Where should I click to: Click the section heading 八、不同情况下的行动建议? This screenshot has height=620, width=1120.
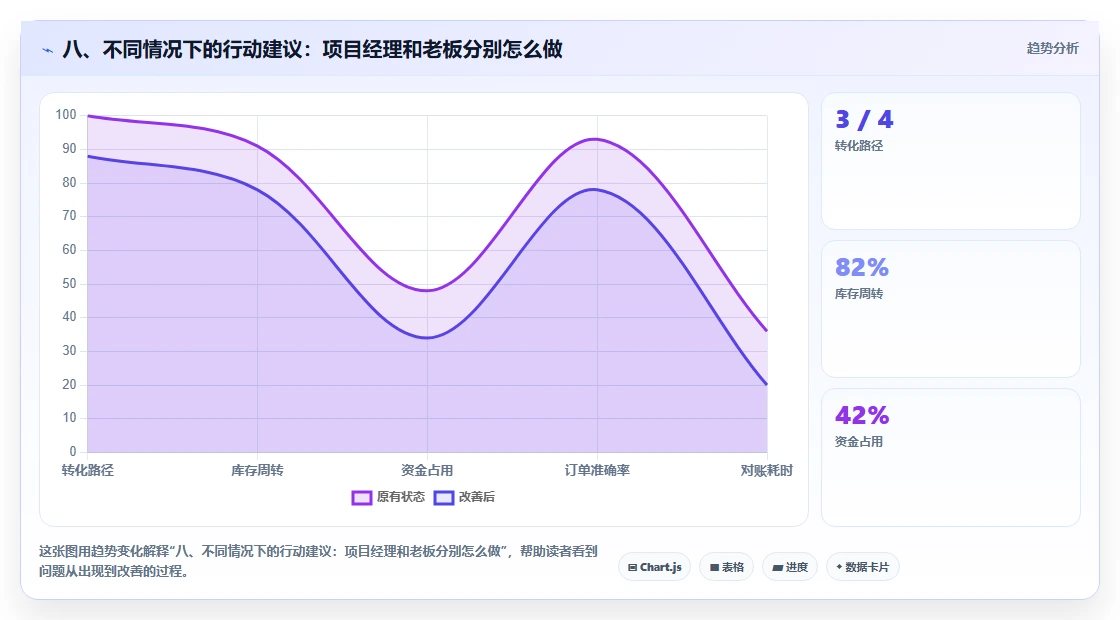pos(313,49)
